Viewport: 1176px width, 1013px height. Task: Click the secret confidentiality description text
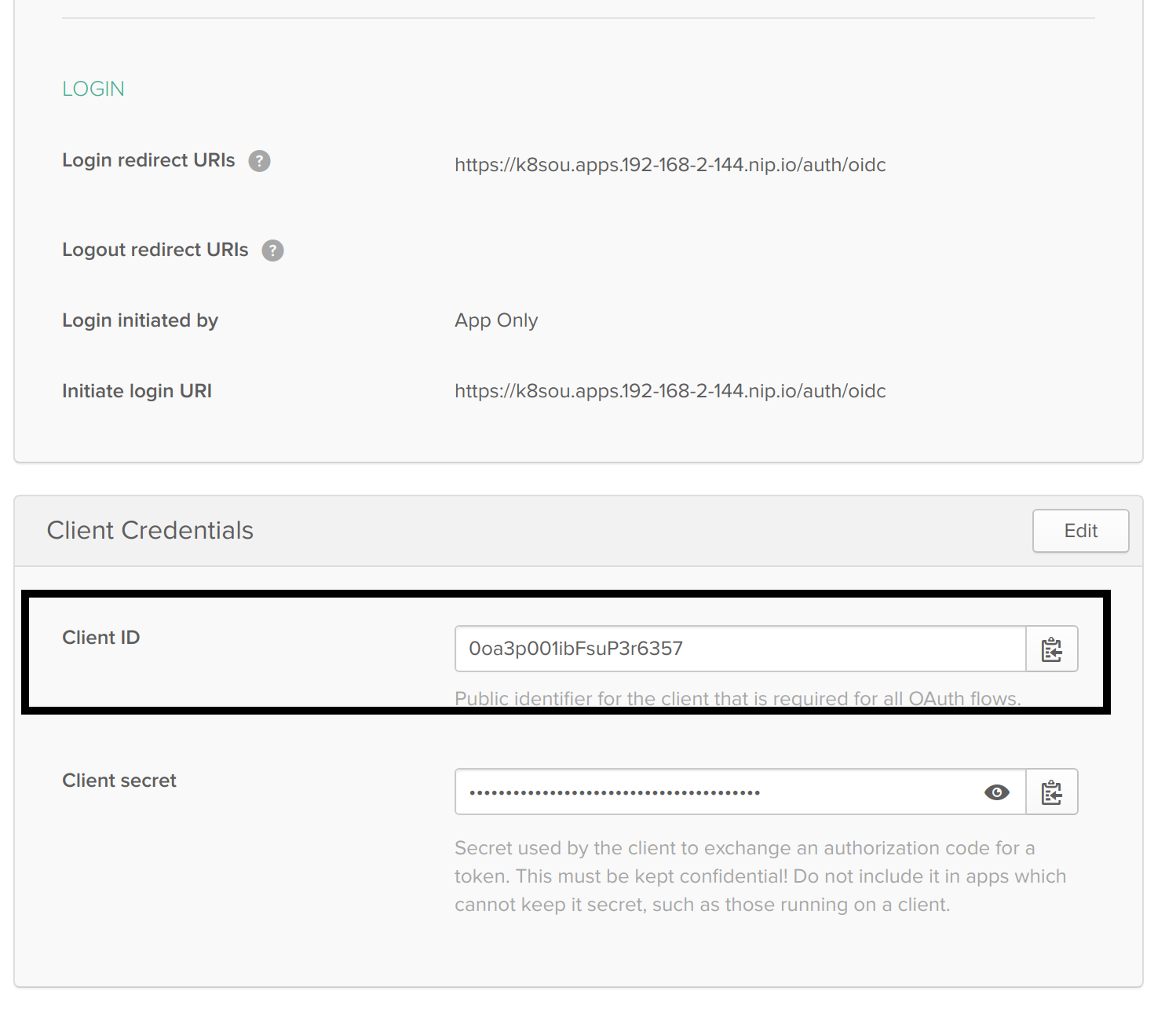(x=760, y=876)
